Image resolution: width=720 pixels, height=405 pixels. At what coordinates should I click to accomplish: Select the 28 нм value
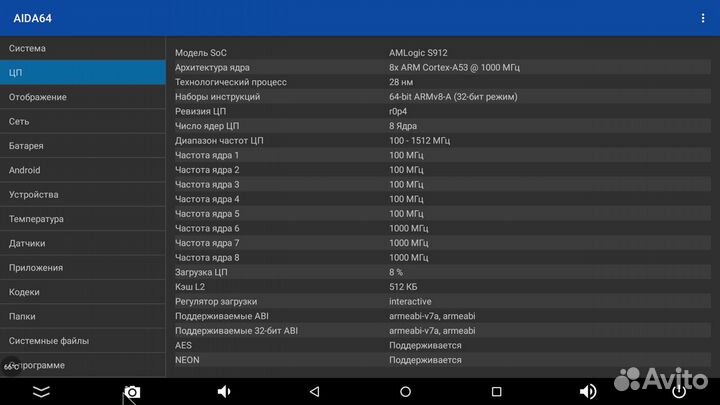[x=401, y=82]
